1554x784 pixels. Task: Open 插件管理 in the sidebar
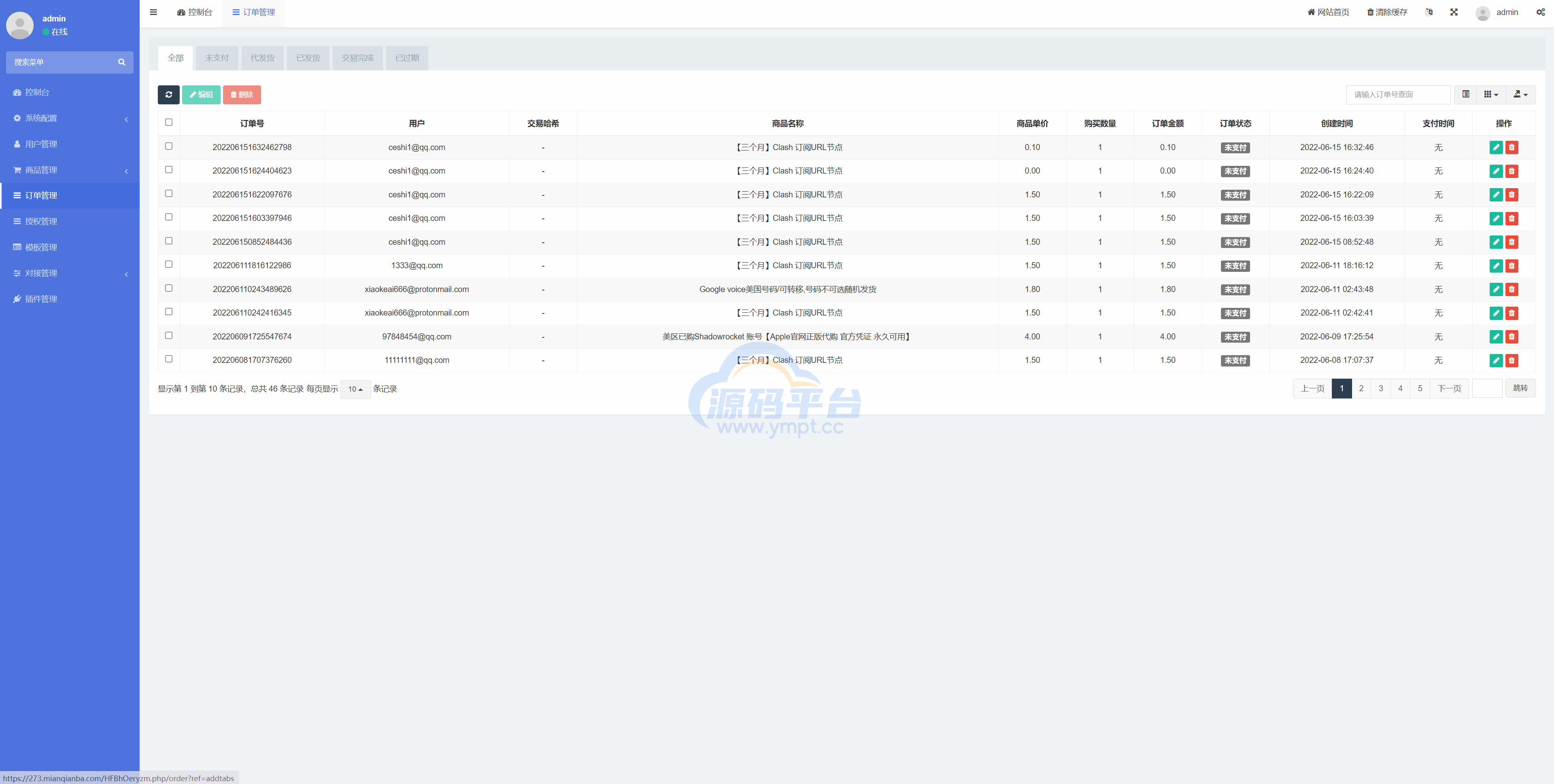click(69, 299)
